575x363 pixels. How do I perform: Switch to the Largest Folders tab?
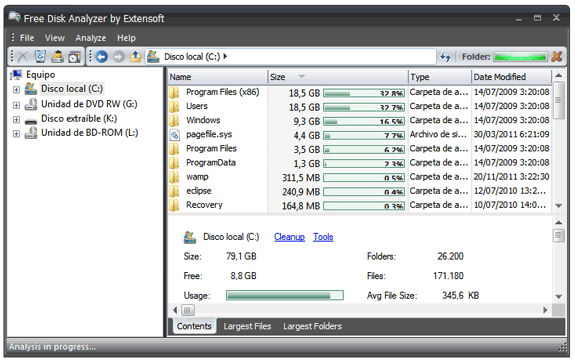(x=312, y=326)
